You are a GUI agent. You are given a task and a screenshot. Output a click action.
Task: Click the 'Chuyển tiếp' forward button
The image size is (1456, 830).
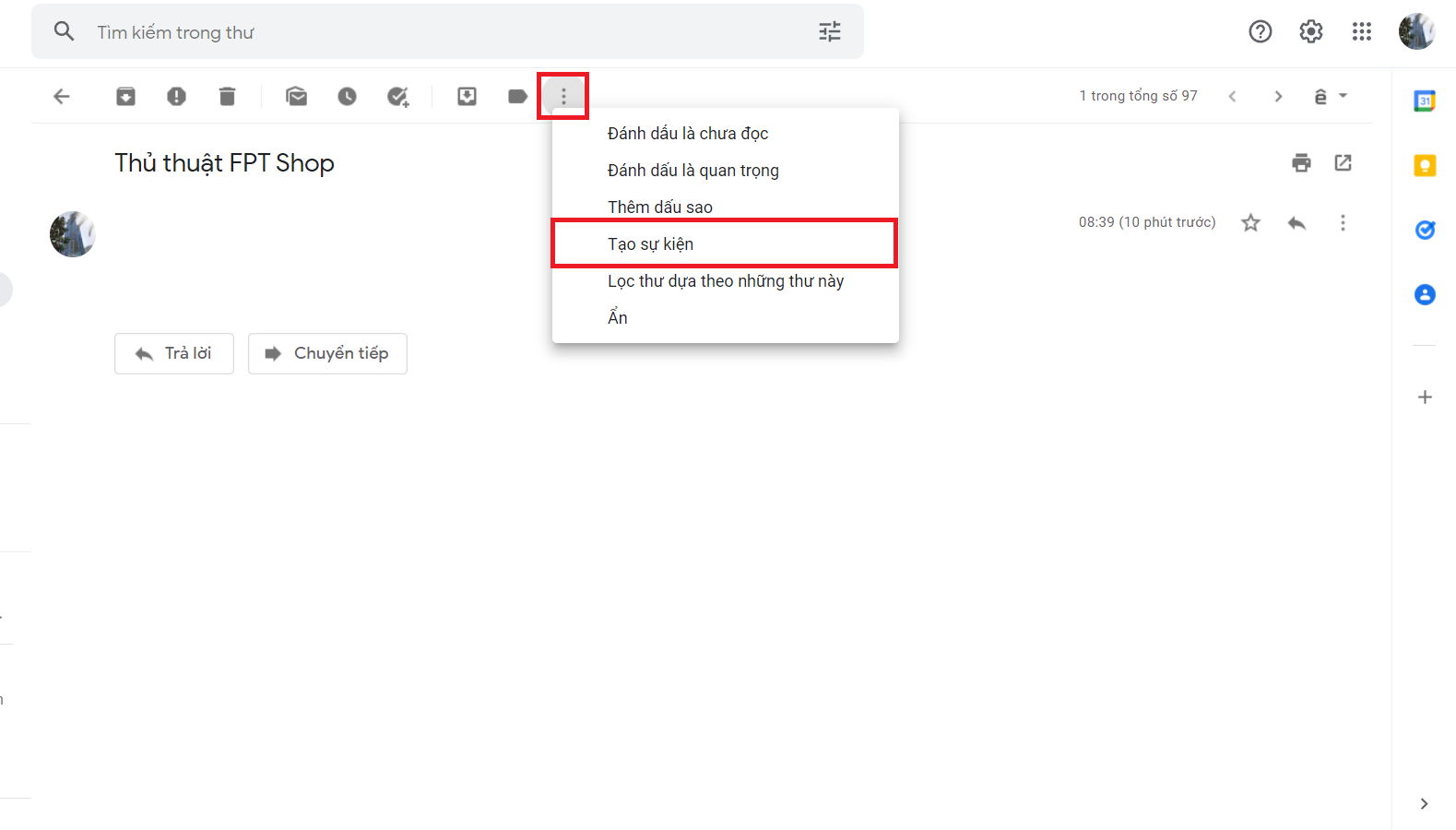coord(327,353)
